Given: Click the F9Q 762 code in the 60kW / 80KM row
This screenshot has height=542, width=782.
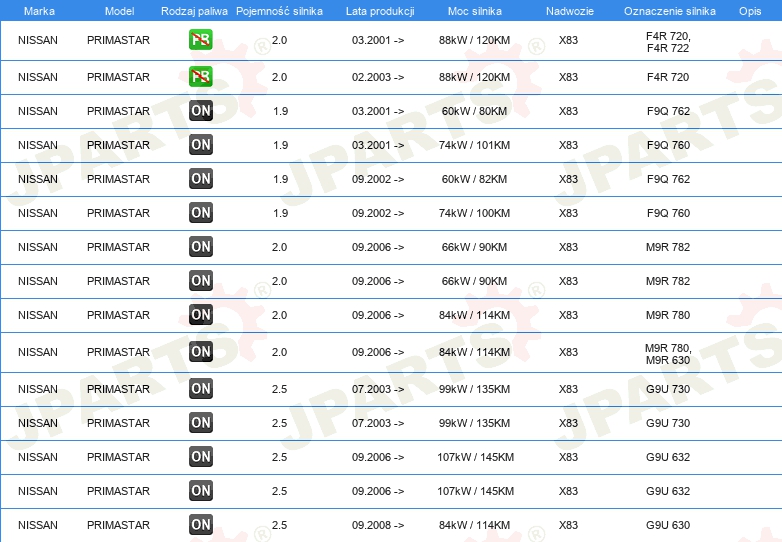Looking at the screenshot, I should pos(668,111).
